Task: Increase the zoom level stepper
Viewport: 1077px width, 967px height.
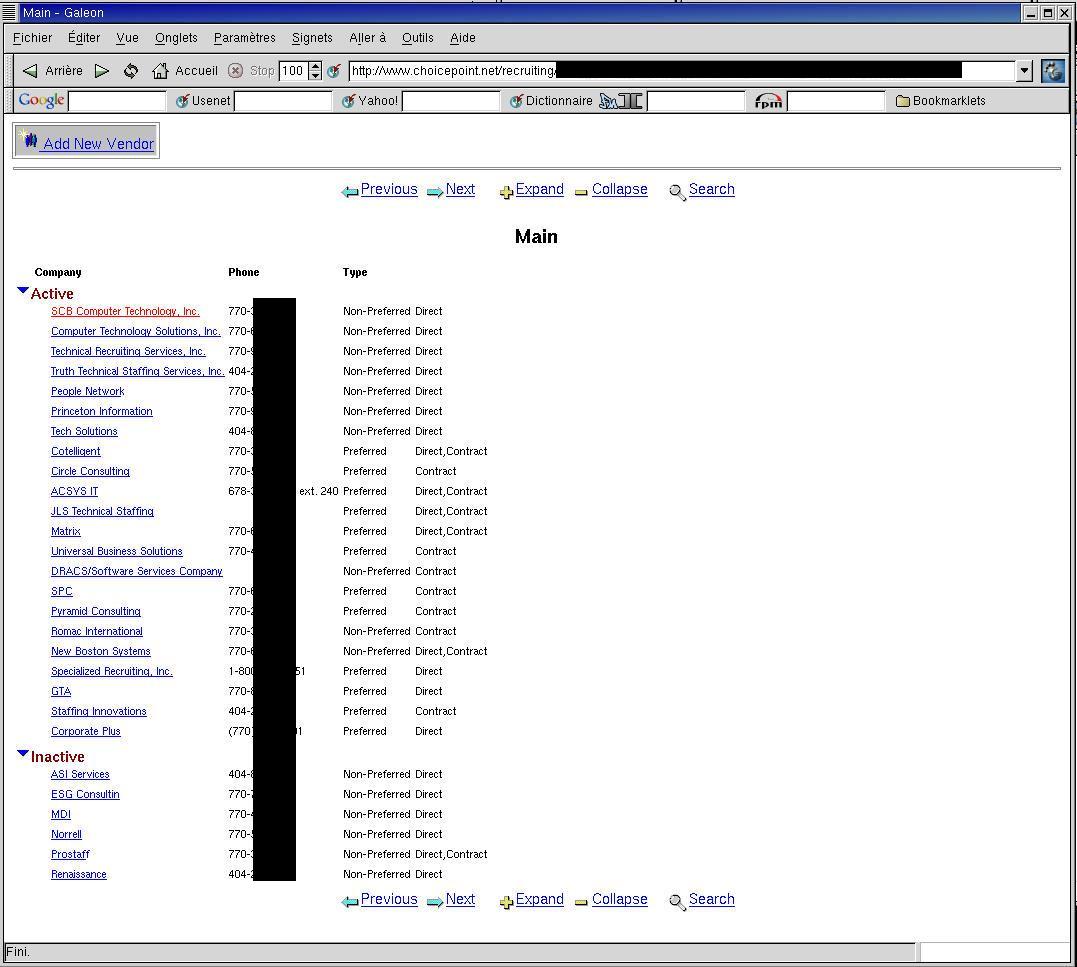Action: click(x=315, y=66)
